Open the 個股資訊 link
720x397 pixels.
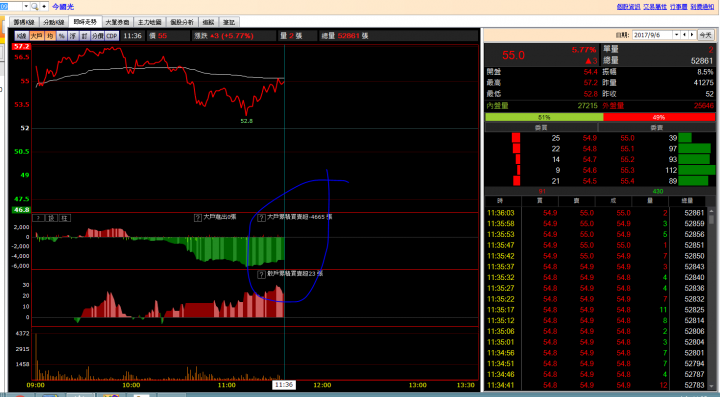[628, 6]
